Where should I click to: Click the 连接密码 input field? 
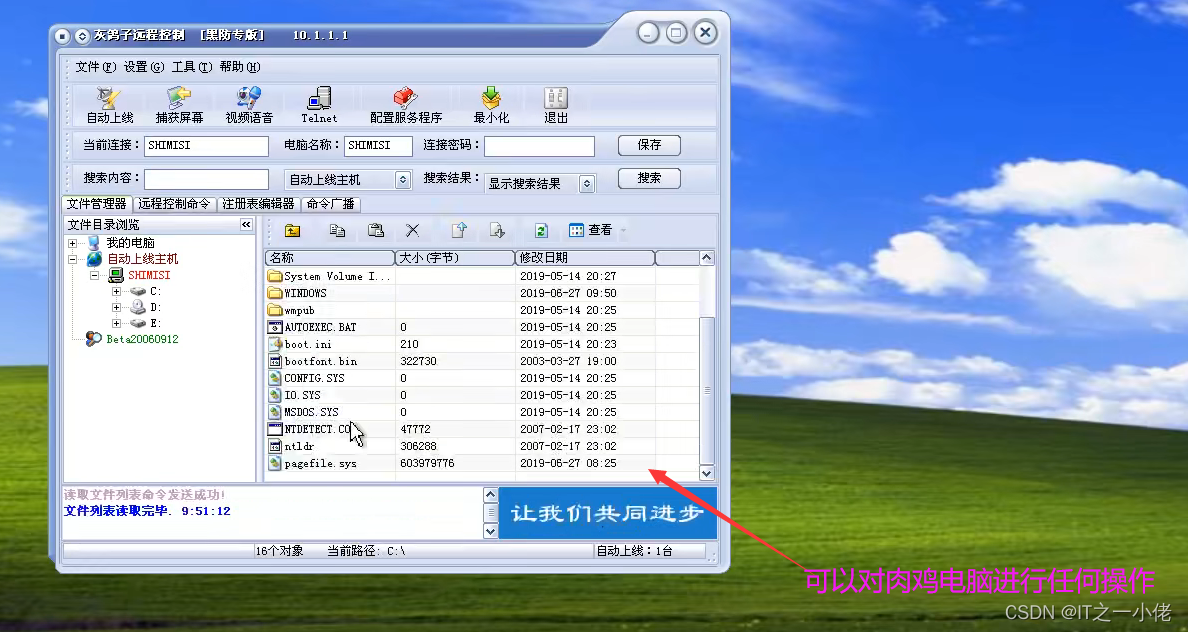pyautogui.click(x=539, y=145)
